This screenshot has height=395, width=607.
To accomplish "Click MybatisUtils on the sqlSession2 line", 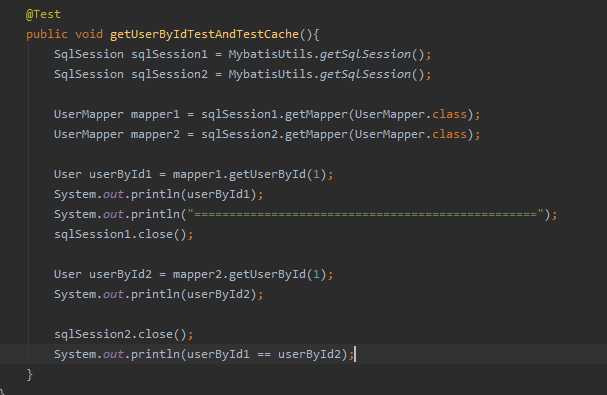I will point(270,74).
